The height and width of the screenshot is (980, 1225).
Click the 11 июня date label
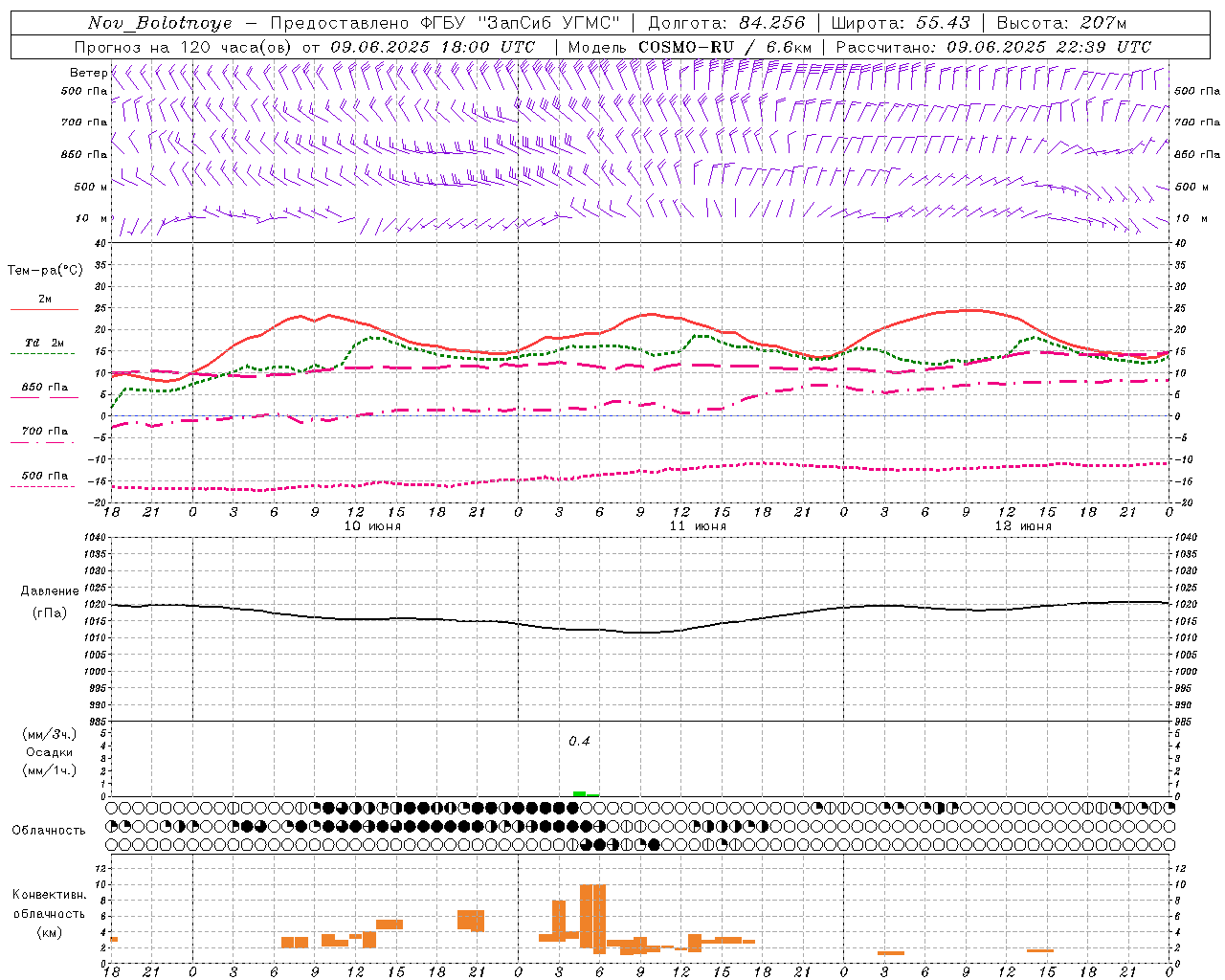698,526
